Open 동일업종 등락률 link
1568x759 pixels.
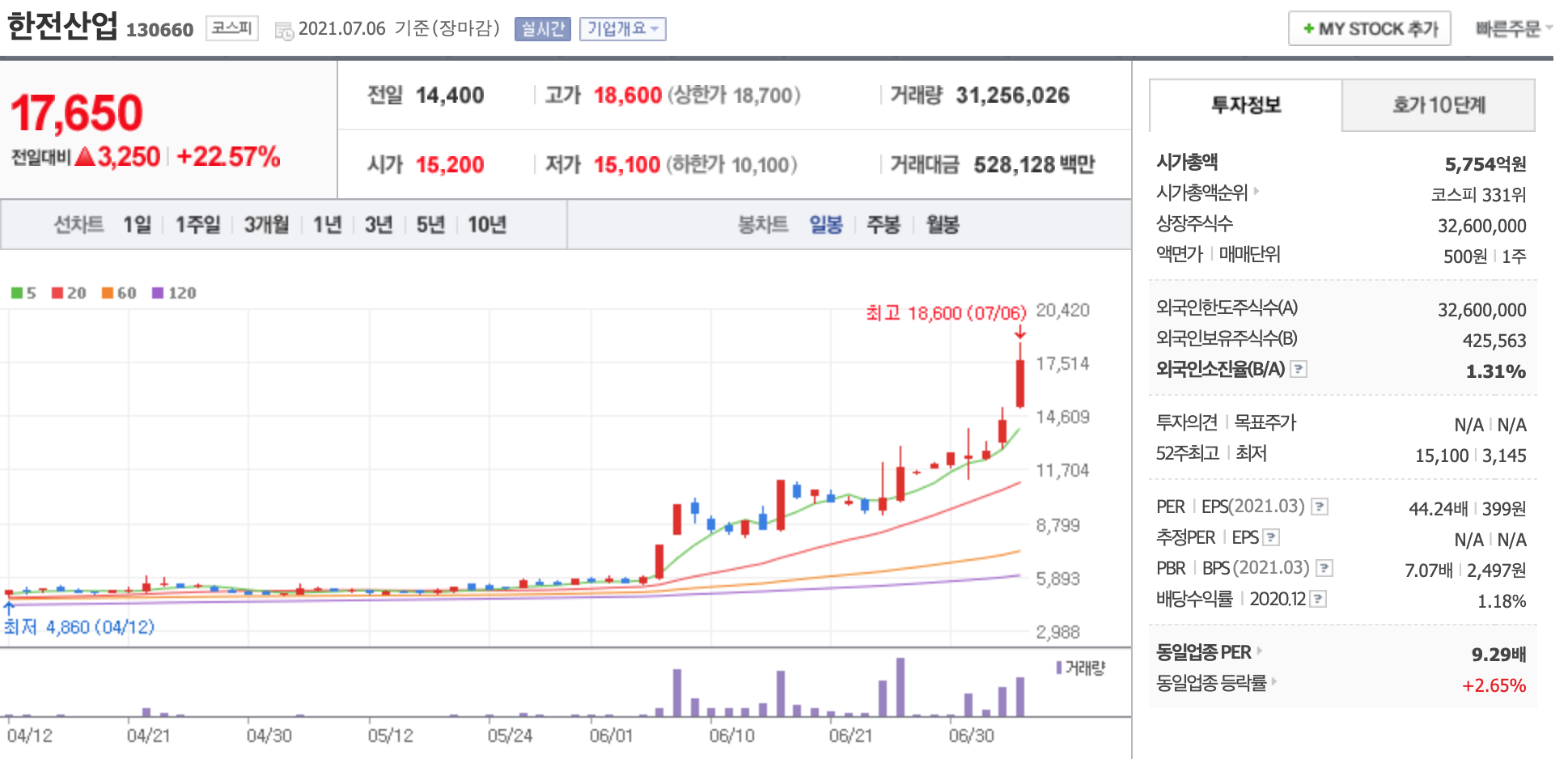1211,682
